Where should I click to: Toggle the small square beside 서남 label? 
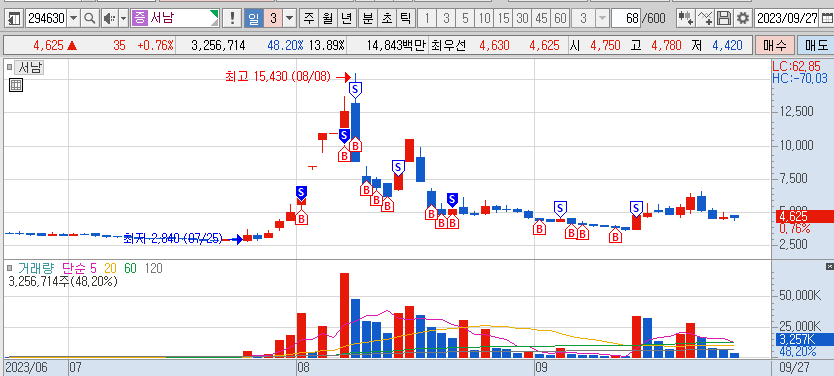pyautogui.click(x=10, y=68)
